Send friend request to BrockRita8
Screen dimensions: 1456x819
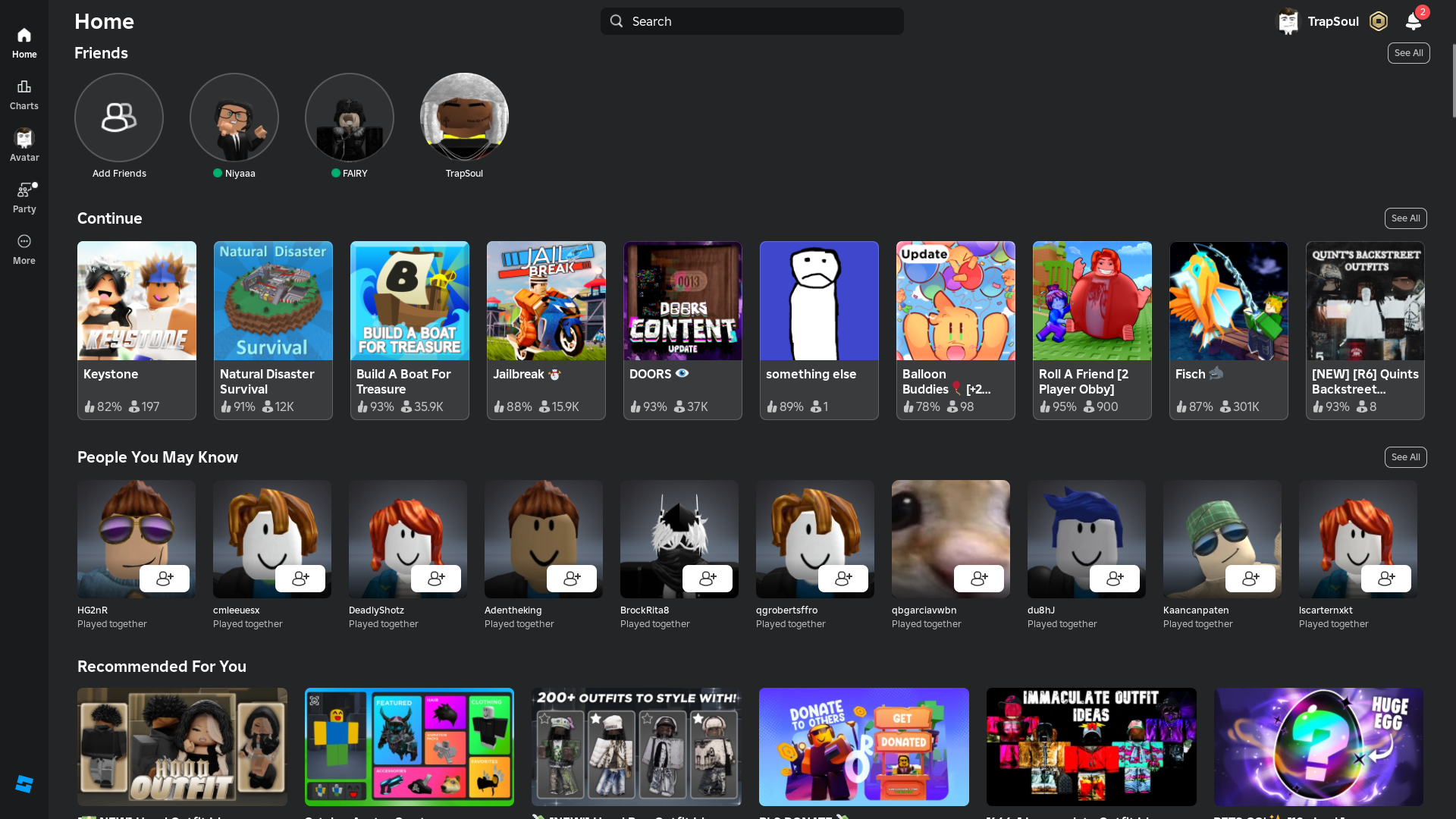coord(708,579)
